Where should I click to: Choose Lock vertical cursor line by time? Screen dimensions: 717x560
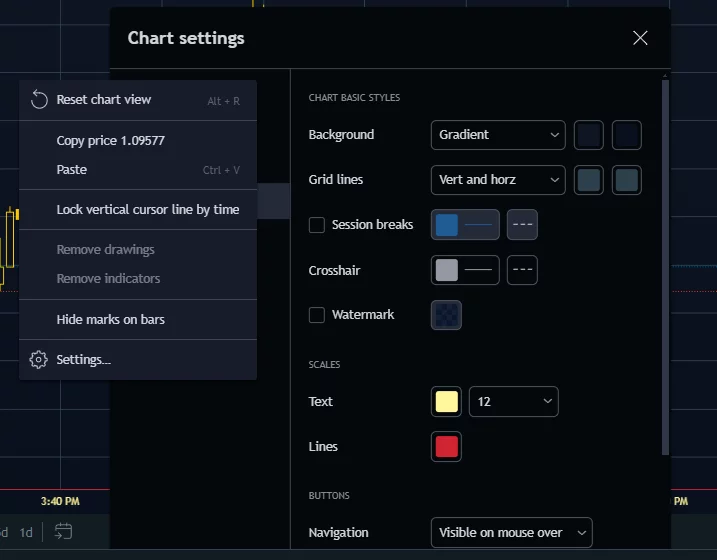[x=147, y=210]
